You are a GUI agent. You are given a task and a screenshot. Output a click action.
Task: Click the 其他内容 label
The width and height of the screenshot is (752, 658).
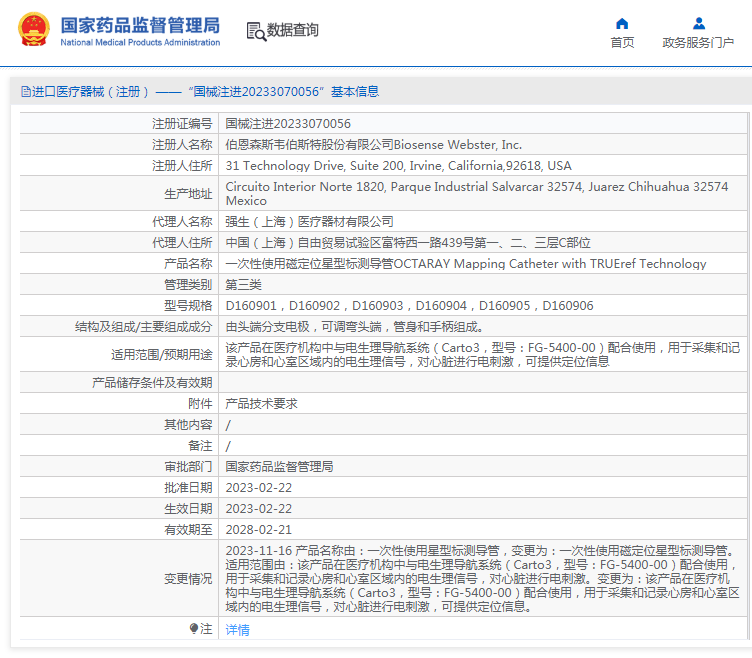tap(188, 425)
